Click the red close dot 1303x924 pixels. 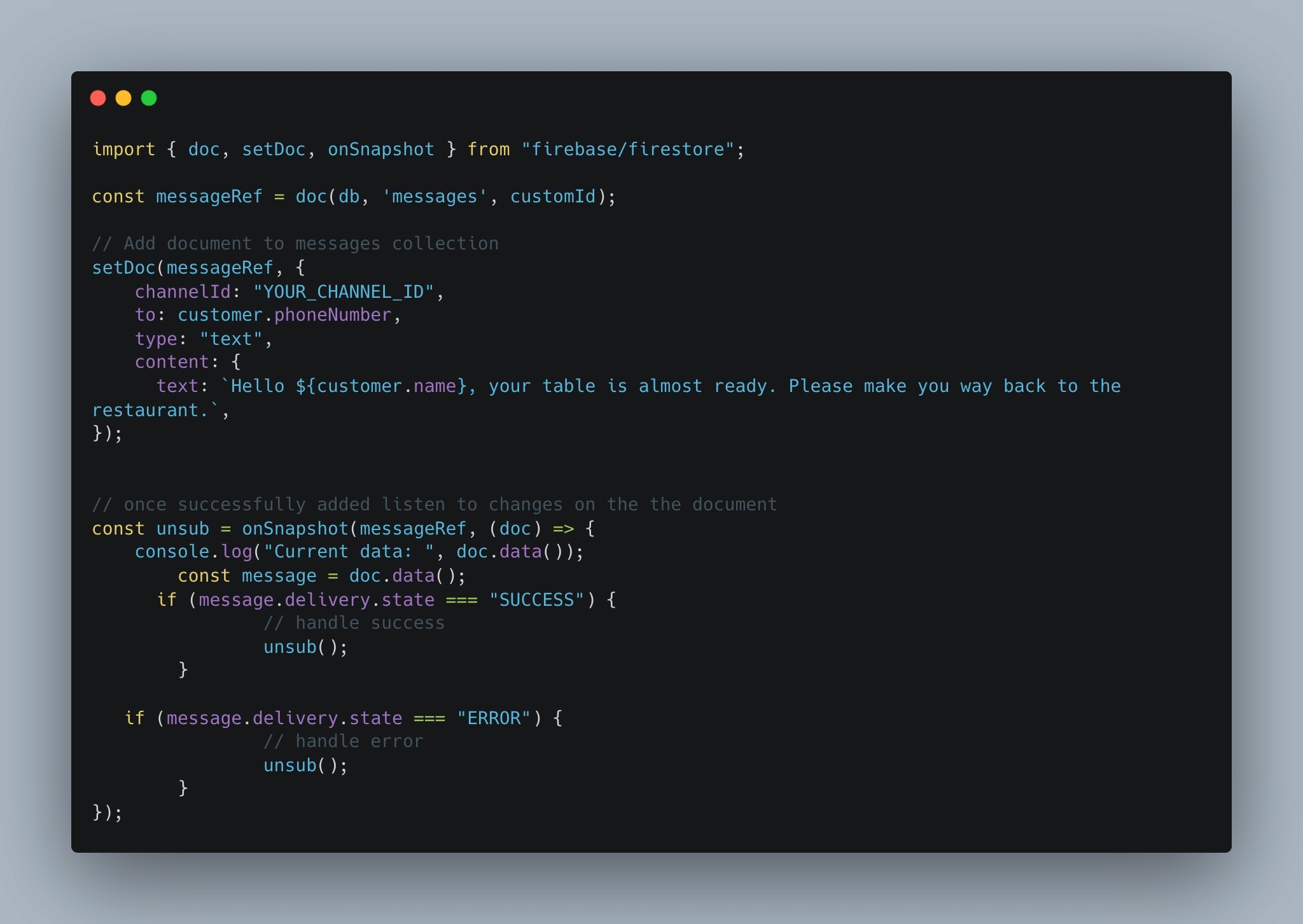98,98
